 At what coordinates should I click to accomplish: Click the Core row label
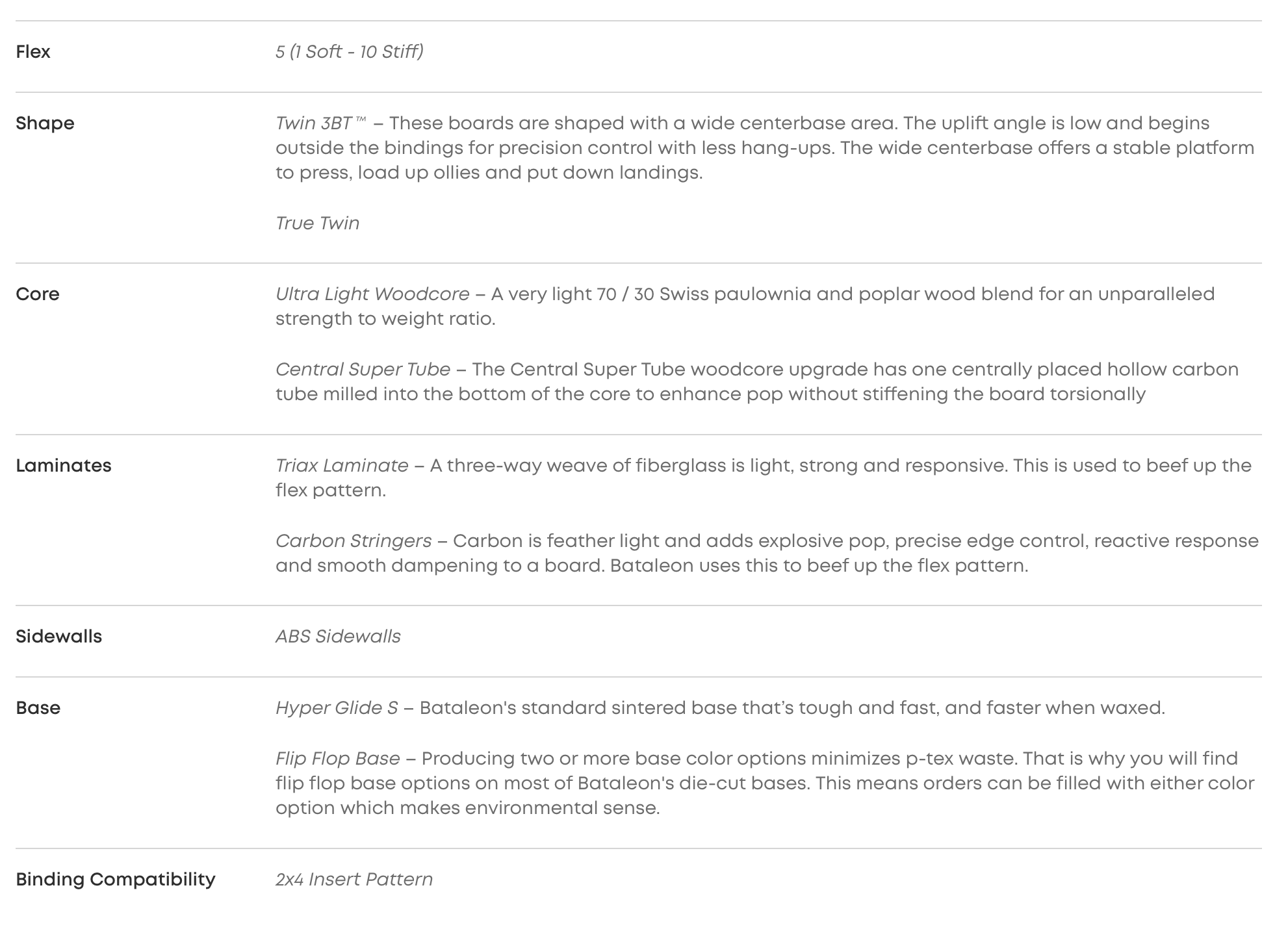tap(38, 294)
